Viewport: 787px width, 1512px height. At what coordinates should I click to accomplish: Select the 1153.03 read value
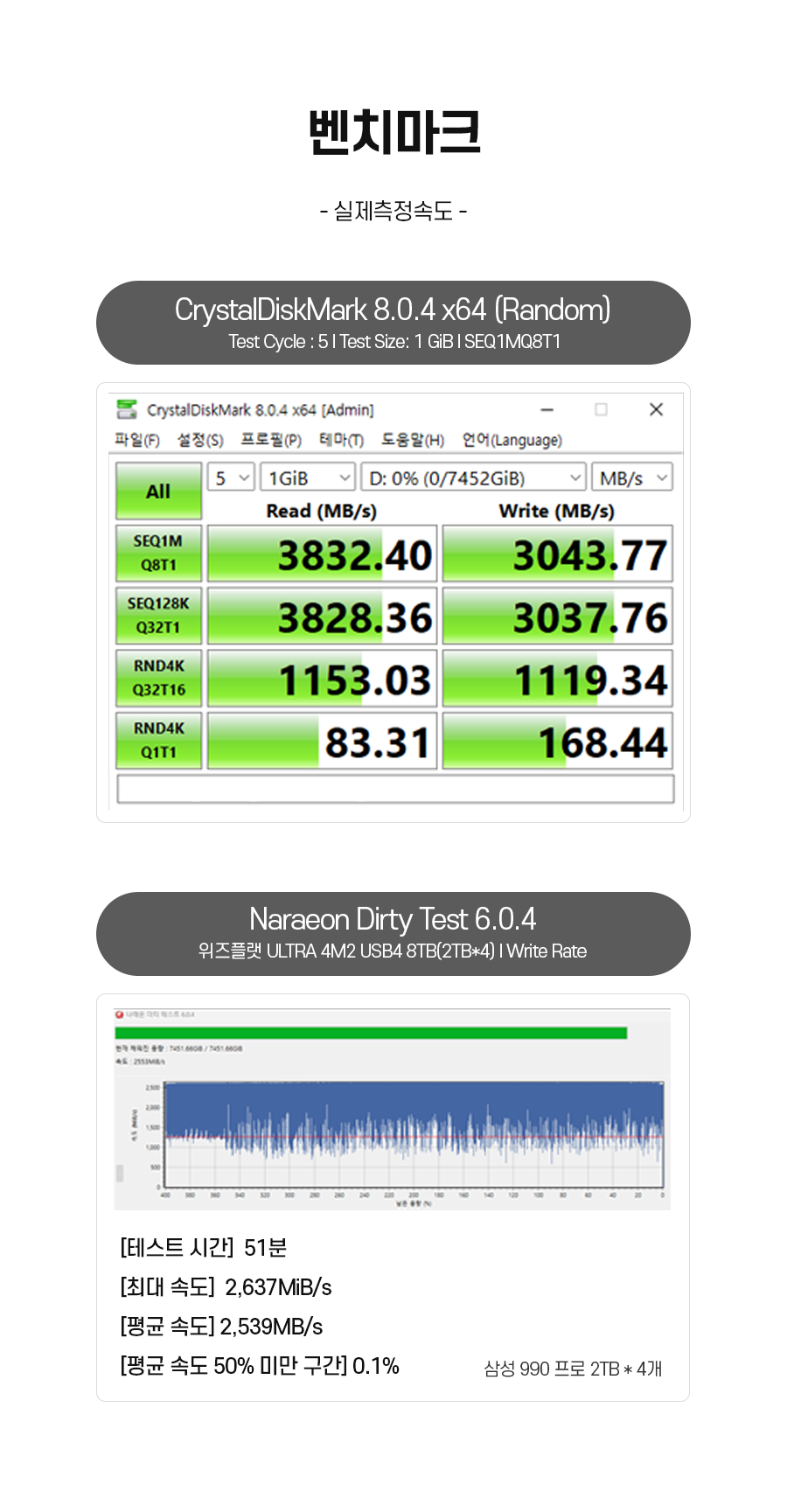tap(322, 679)
